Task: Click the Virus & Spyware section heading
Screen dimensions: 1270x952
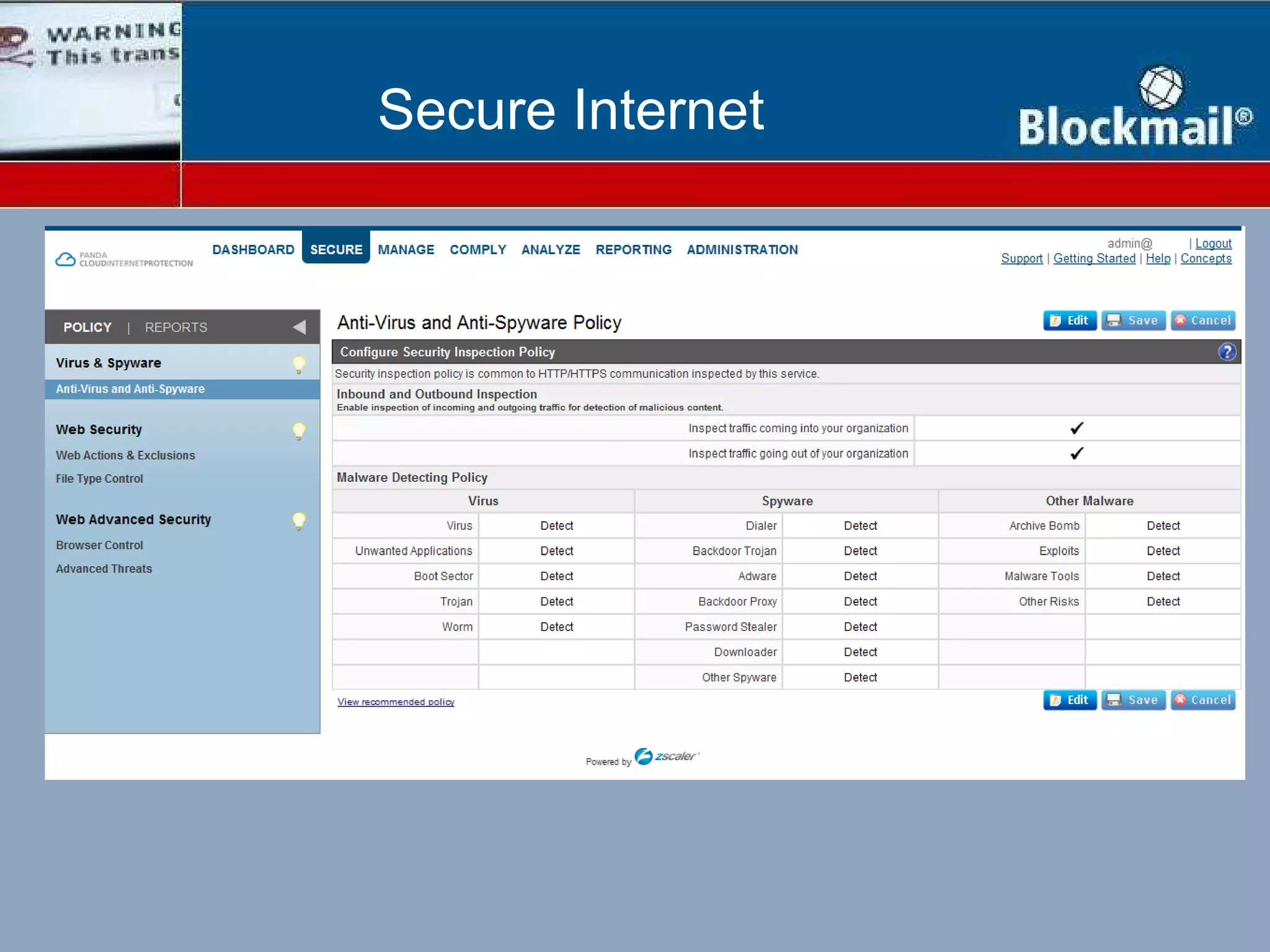Action: [109, 363]
